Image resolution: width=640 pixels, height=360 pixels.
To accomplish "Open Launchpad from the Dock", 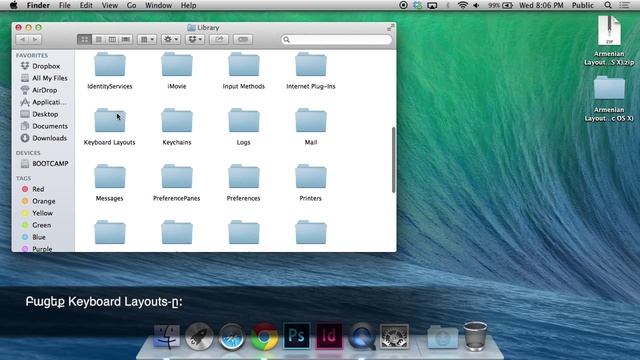I will pyautogui.click(x=199, y=336).
